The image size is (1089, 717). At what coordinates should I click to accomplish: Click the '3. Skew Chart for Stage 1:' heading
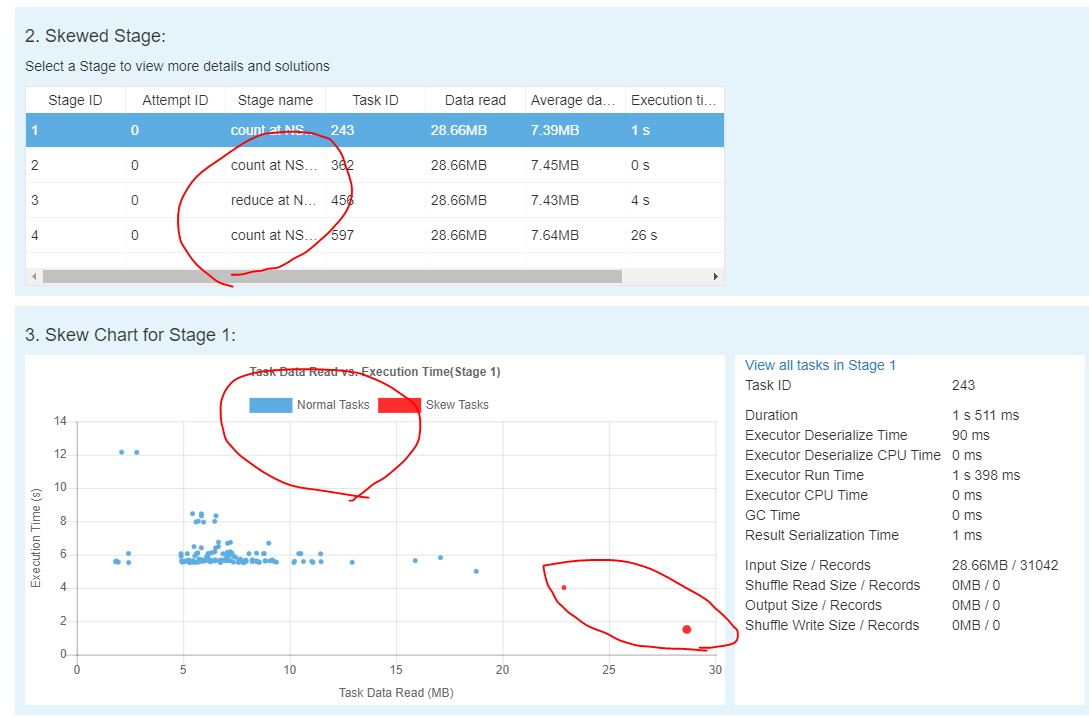[131, 335]
